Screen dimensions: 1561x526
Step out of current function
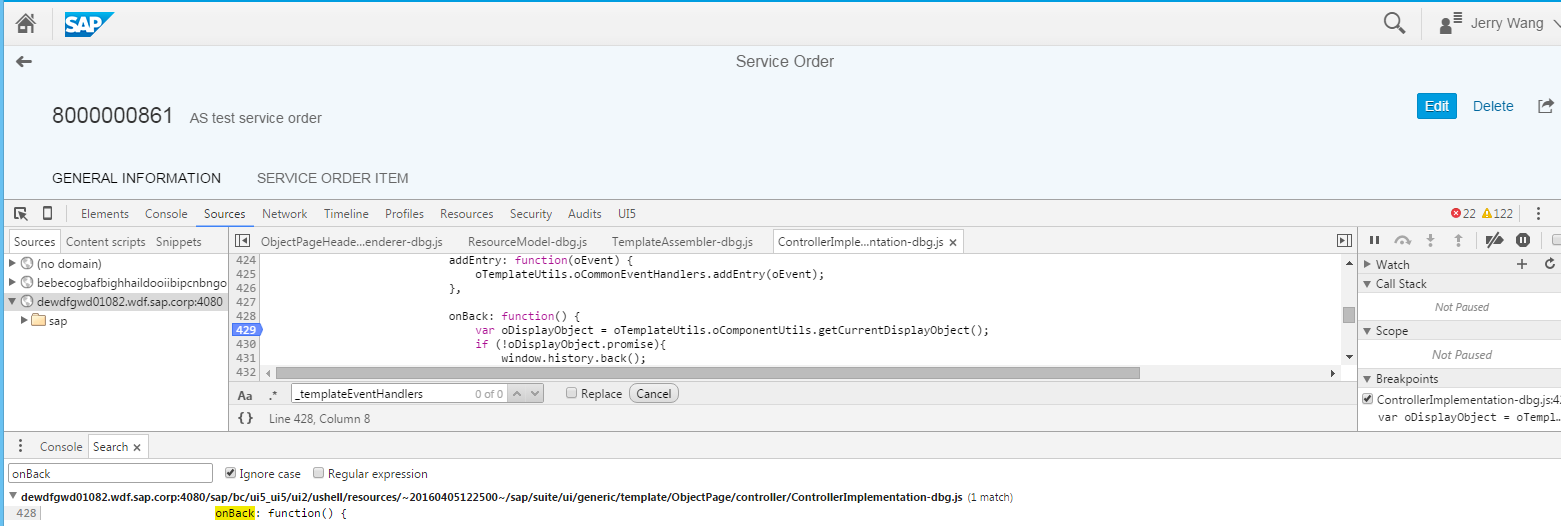point(1458,241)
